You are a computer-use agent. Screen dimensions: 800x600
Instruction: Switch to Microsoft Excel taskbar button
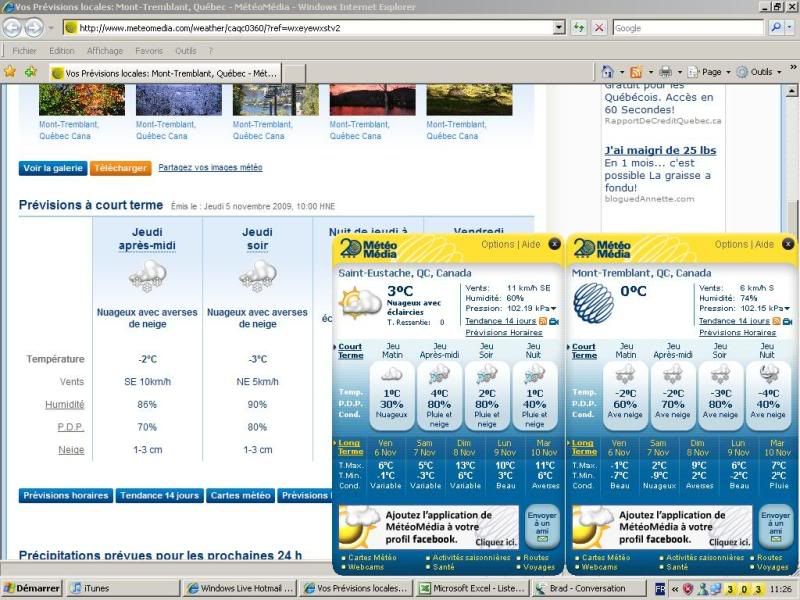[x=472, y=588]
